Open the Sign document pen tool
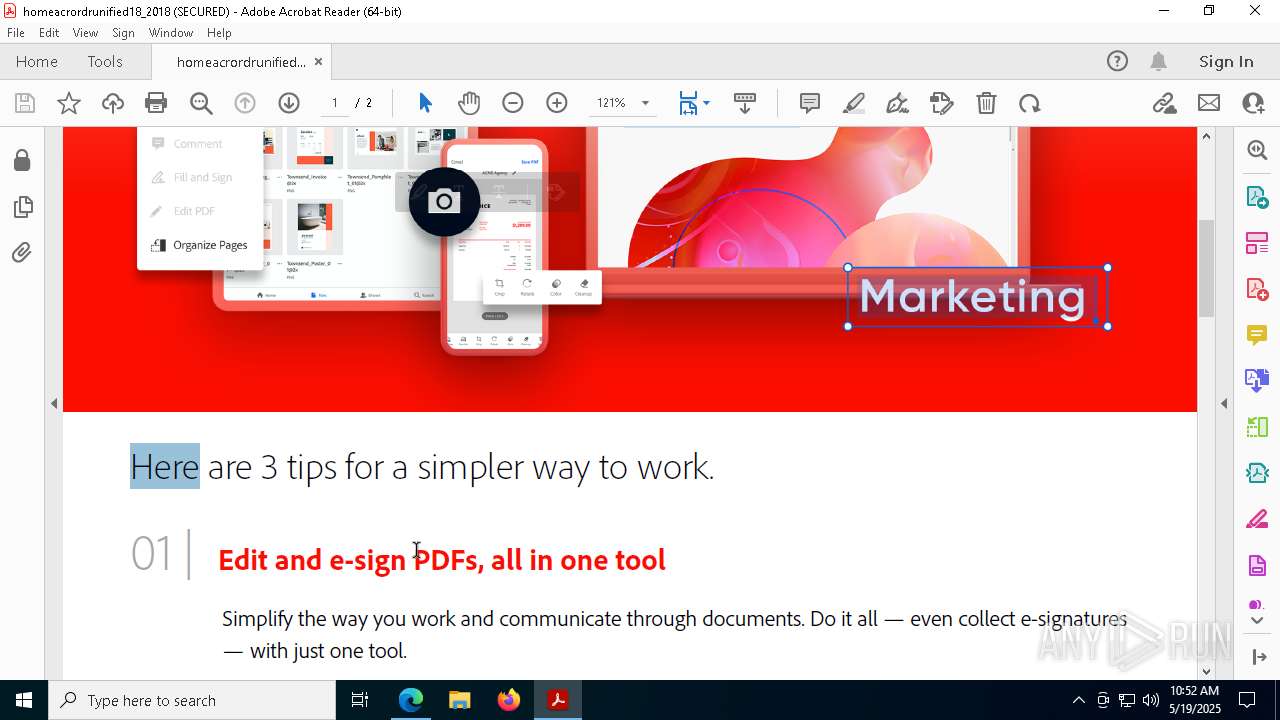The image size is (1280, 720). point(898,103)
